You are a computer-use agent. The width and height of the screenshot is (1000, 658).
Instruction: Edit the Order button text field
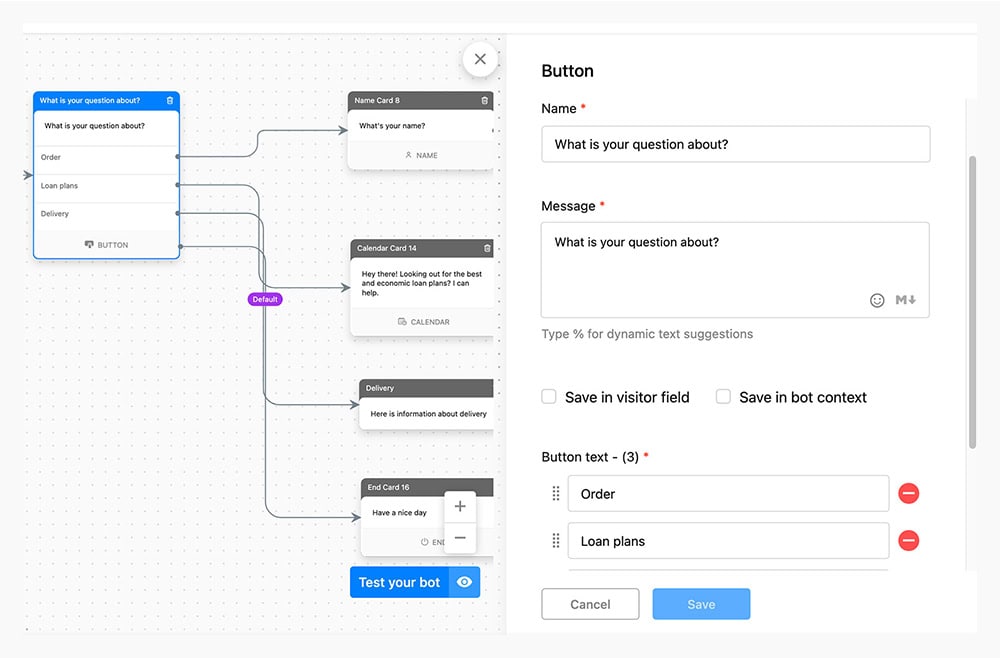coord(728,494)
